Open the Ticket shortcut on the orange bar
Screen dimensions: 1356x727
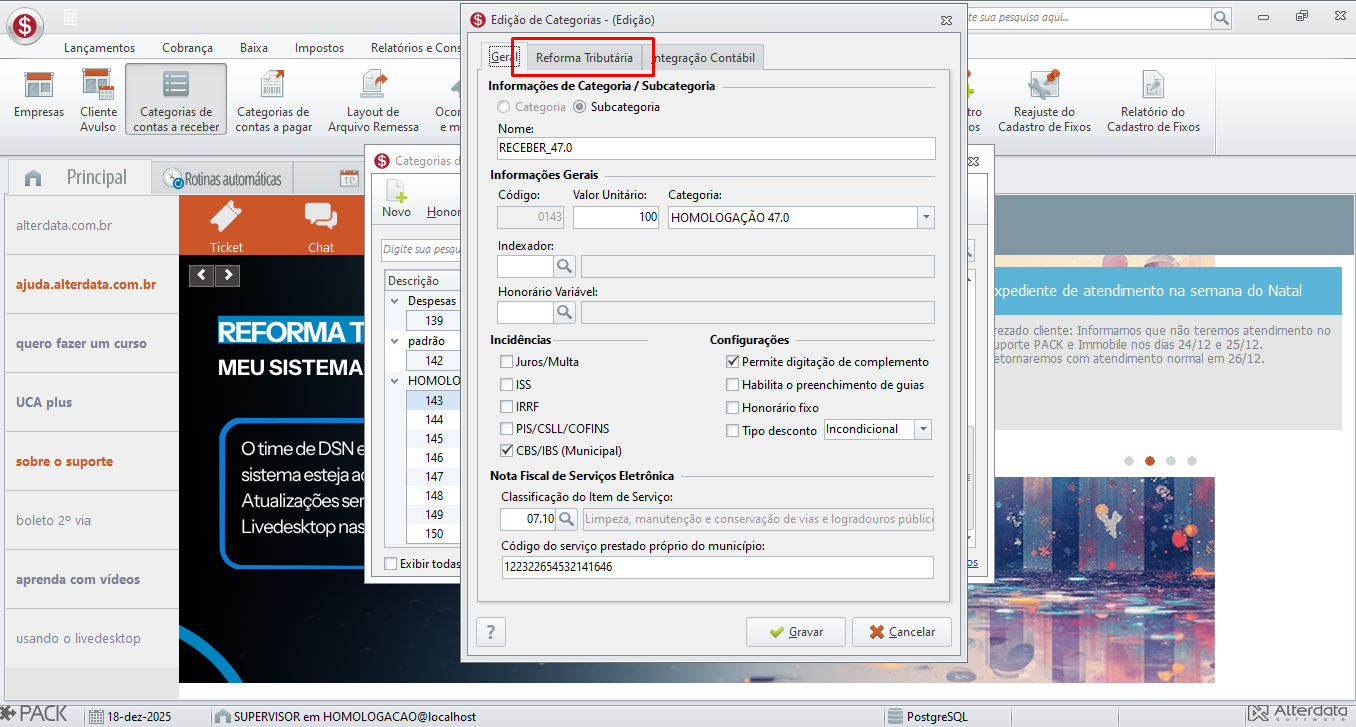tap(227, 226)
